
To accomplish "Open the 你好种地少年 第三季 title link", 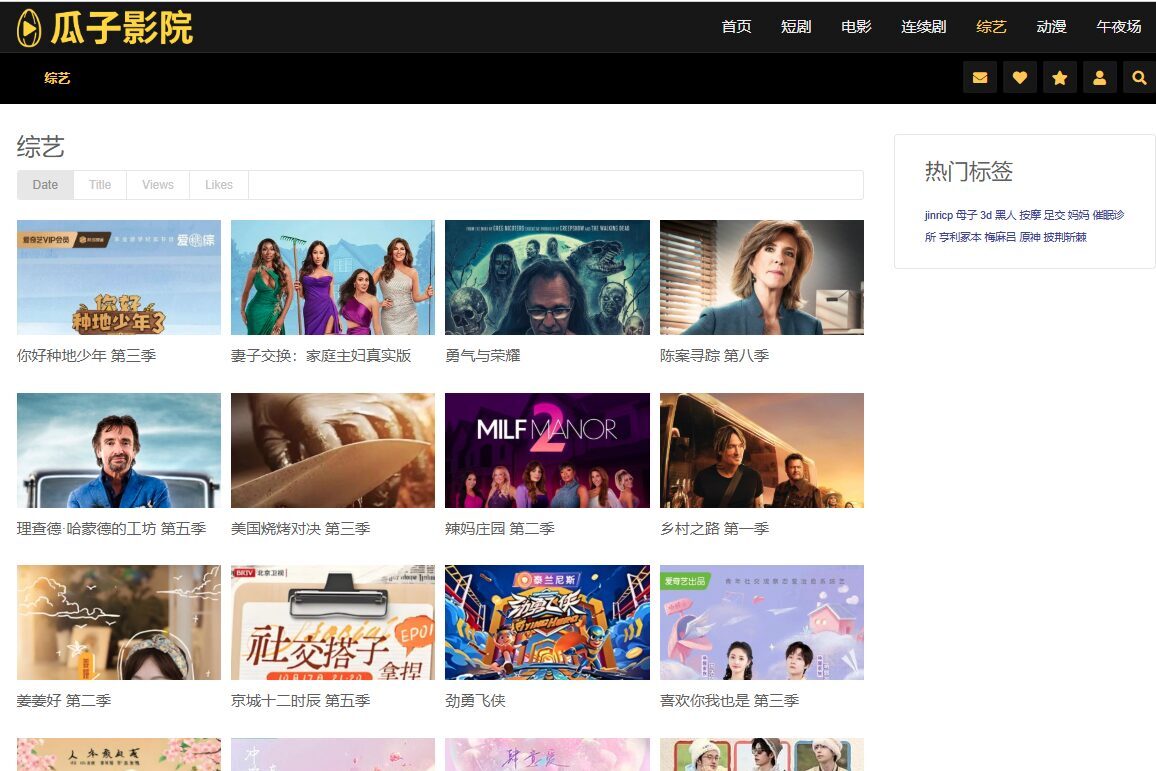I will tap(86, 356).
